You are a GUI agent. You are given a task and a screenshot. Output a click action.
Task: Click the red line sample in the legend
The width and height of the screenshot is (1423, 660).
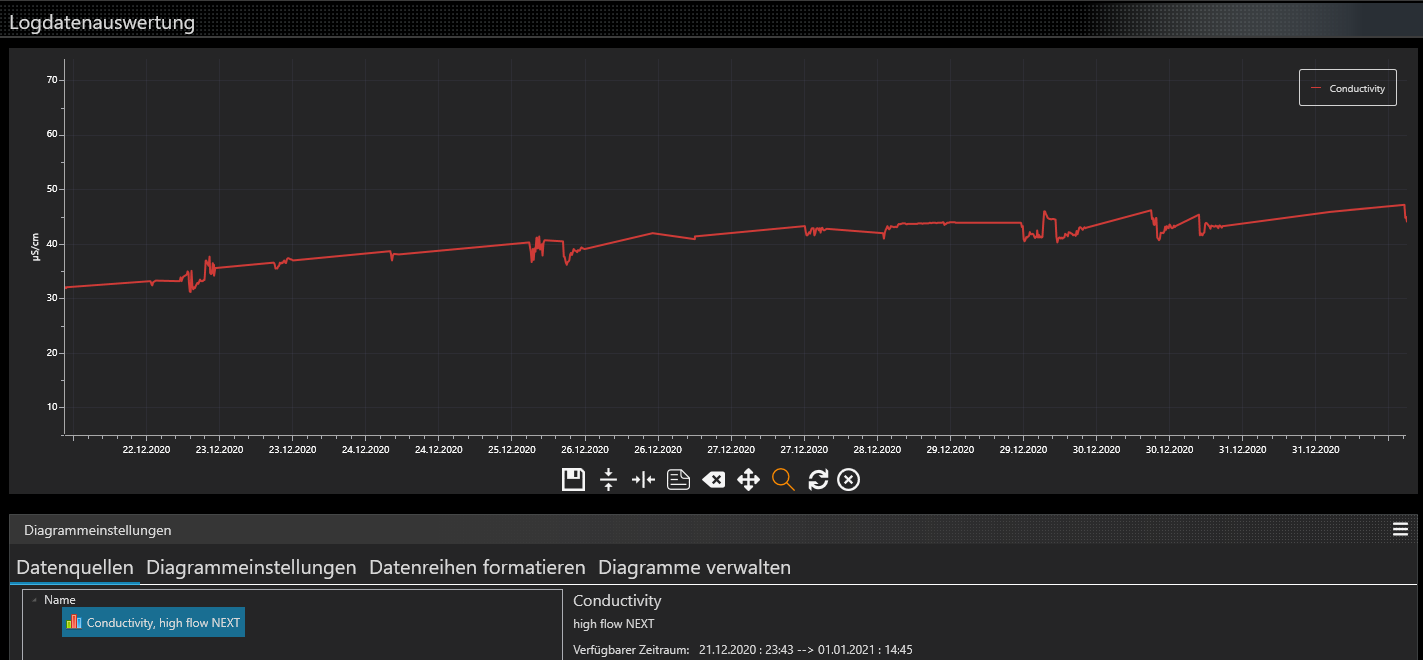[x=1316, y=88]
